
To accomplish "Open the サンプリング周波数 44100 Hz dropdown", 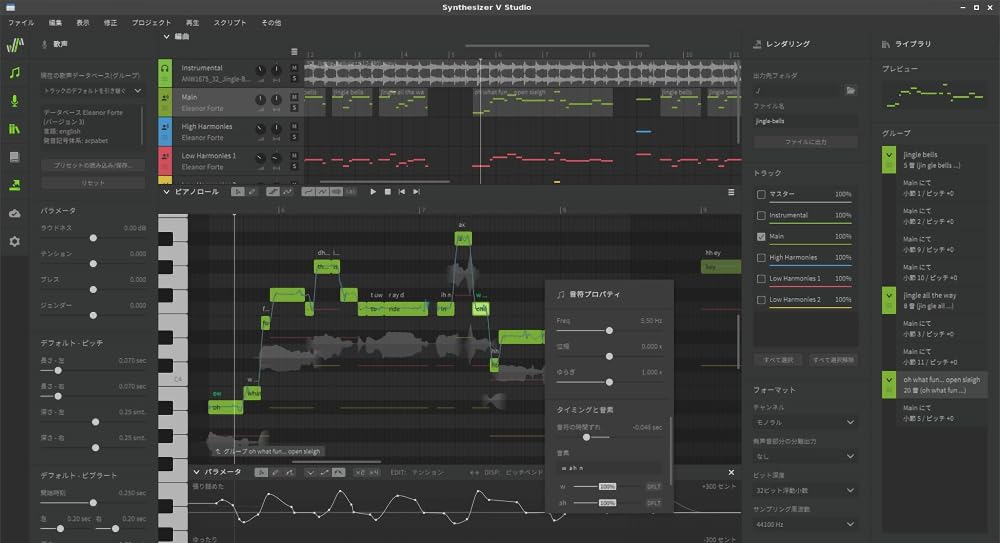I will click(x=805, y=523).
